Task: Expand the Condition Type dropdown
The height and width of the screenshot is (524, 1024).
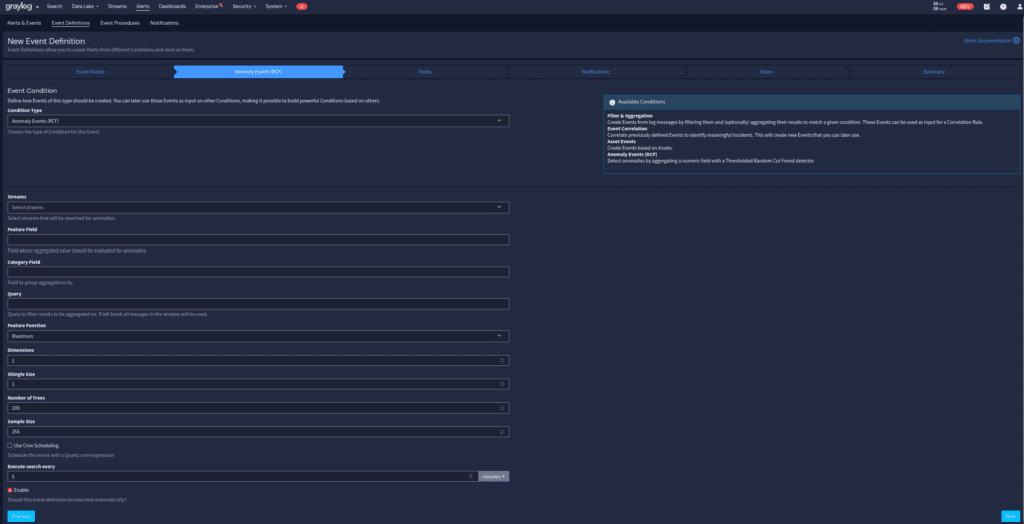Action: pyautogui.click(x=258, y=121)
